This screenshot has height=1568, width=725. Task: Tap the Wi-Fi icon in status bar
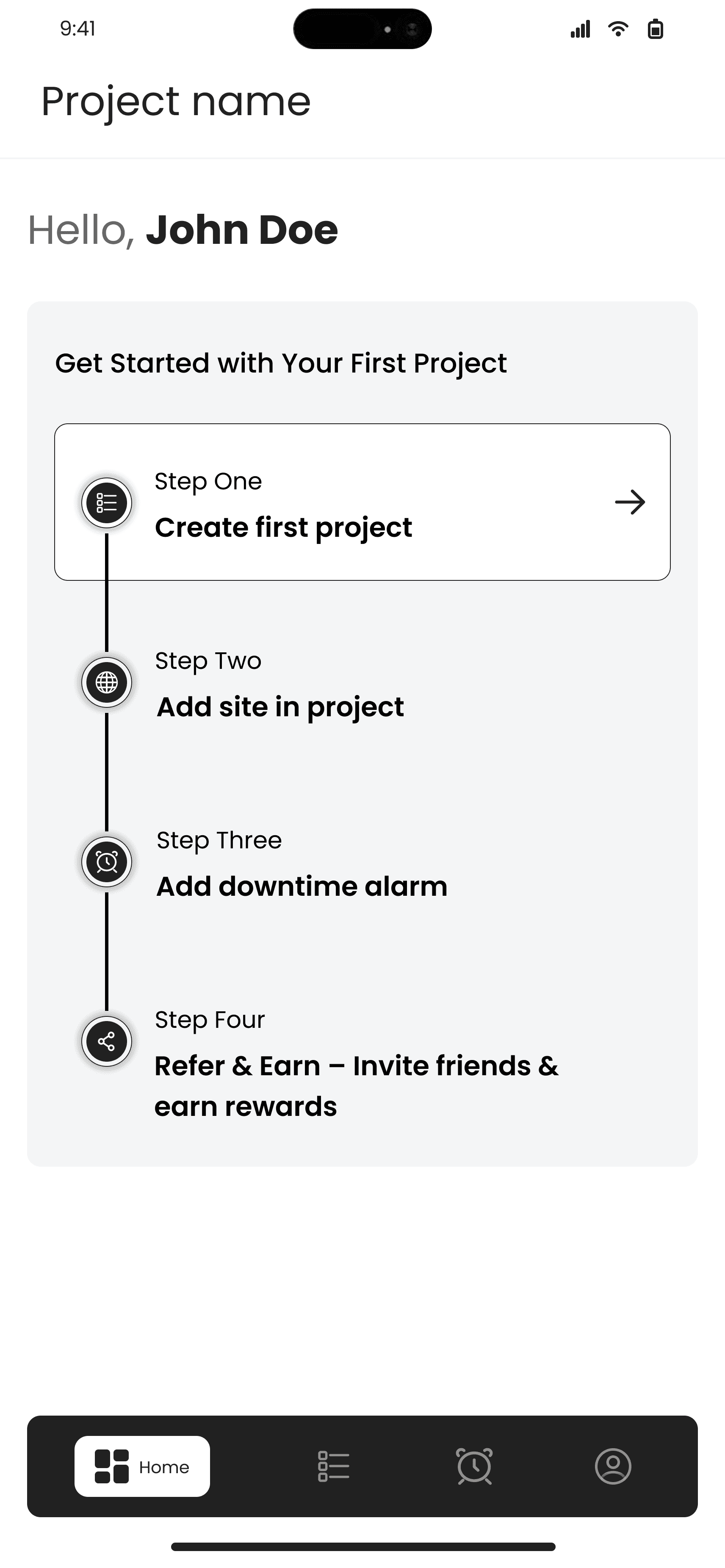coord(618,29)
